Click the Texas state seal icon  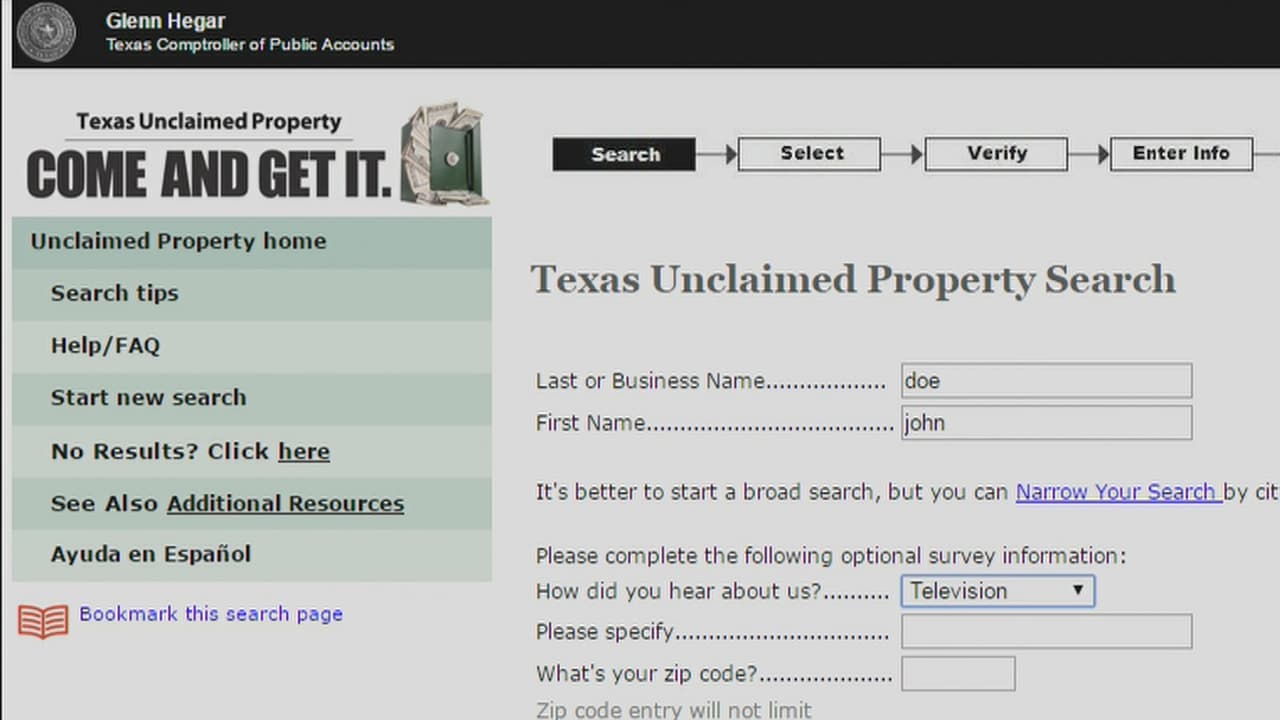[x=46, y=32]
